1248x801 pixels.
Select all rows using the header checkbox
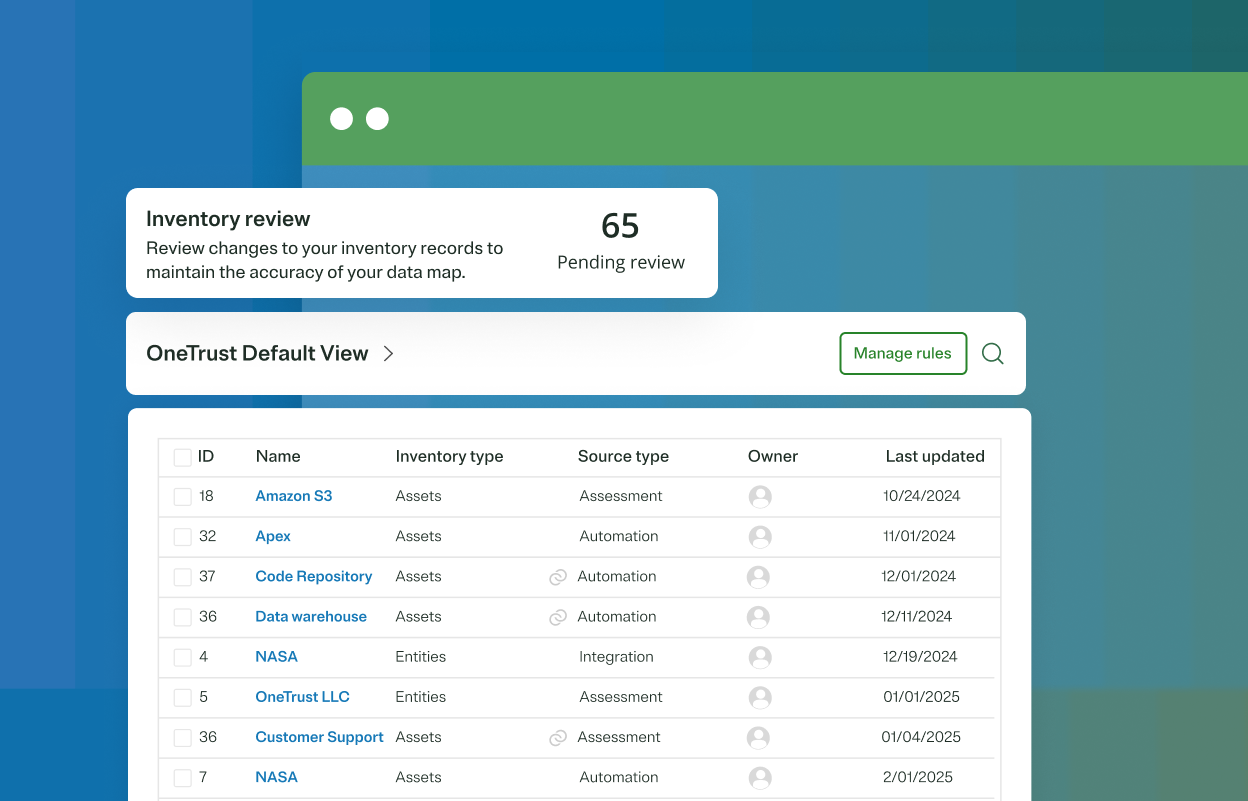(181, 456)
